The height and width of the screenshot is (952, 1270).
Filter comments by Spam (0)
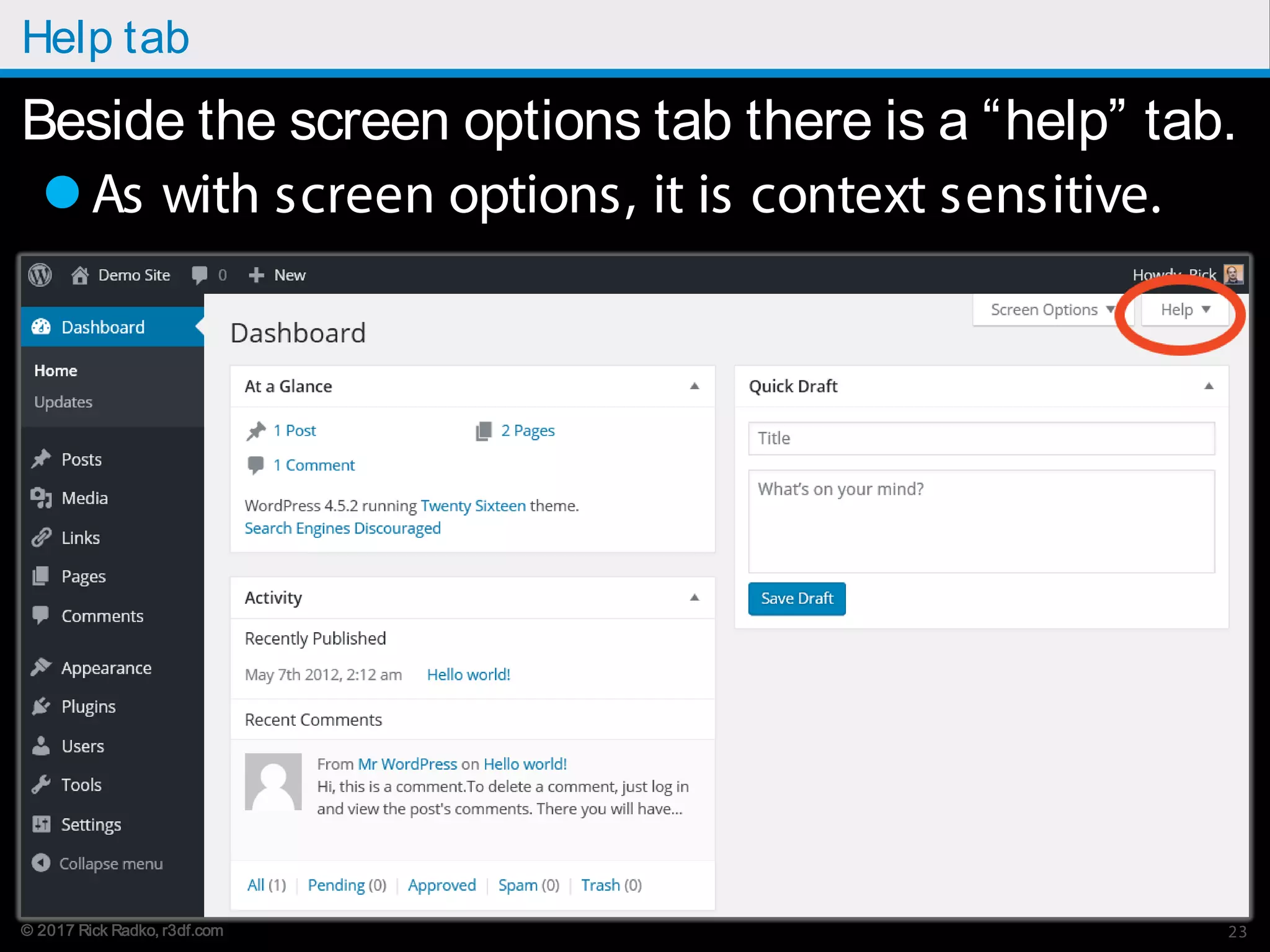tap(528, 886)
